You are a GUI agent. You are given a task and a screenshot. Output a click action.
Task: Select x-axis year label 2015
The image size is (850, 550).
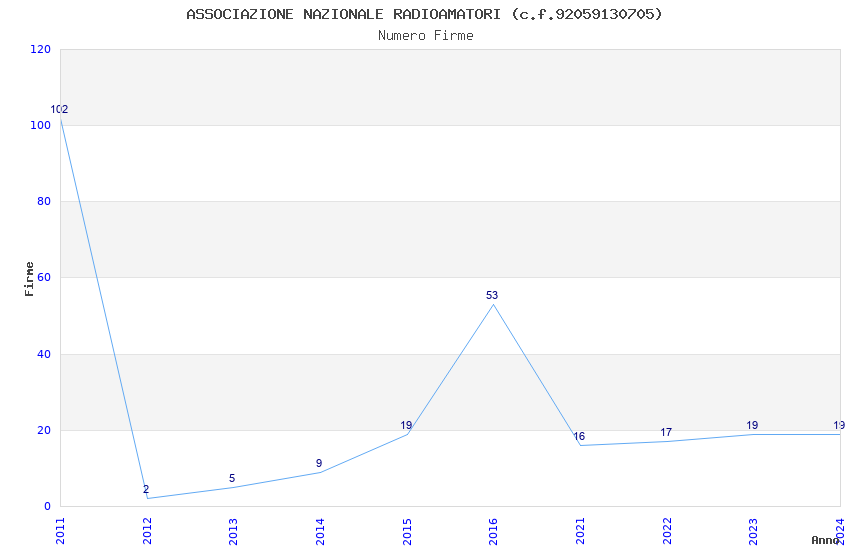(407, 531)
